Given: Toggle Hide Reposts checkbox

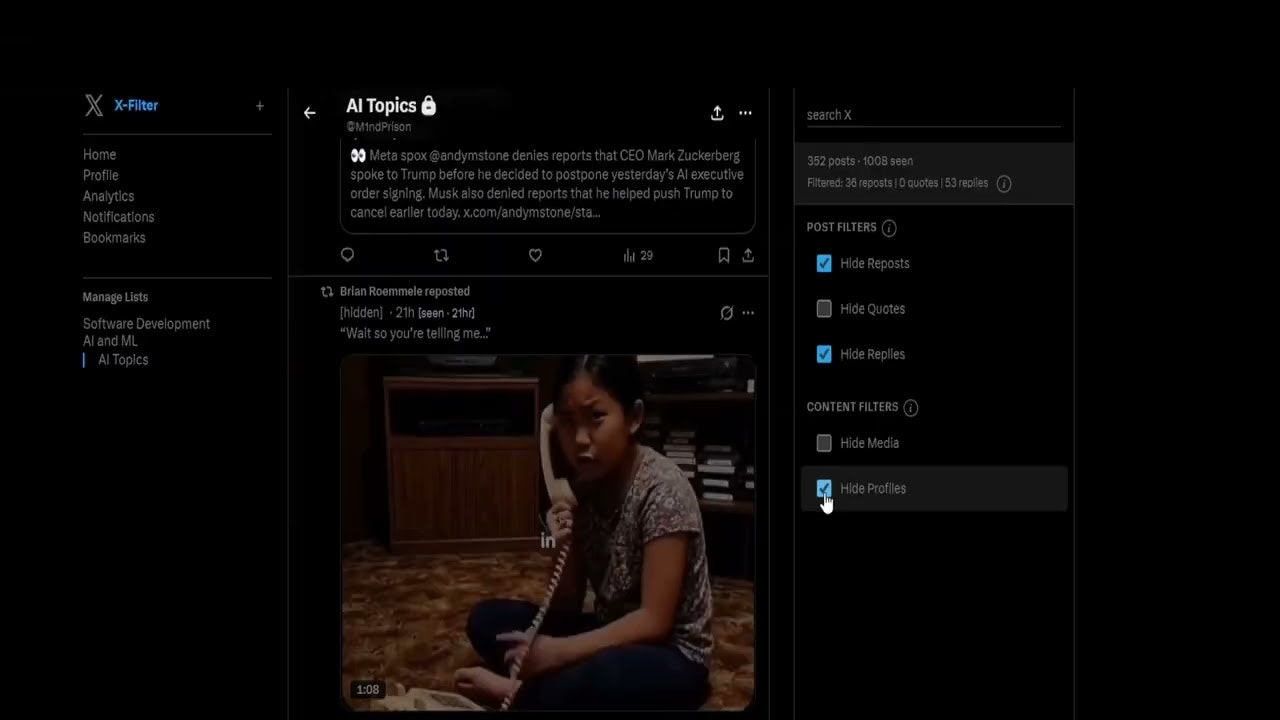Looking at the screenshot, I should tap(824, 264).
